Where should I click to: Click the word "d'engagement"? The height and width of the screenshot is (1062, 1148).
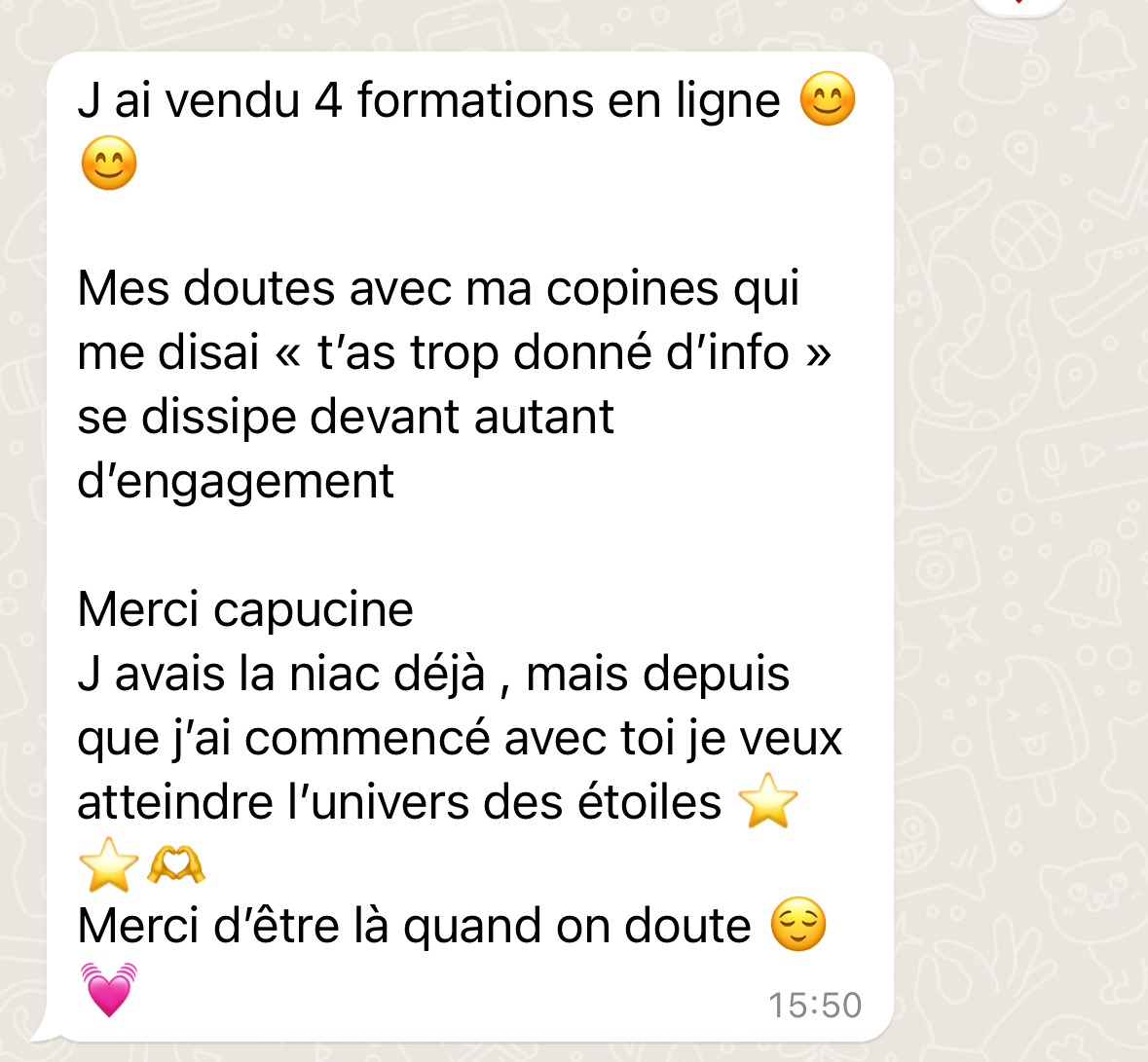[x=236, y=483]
